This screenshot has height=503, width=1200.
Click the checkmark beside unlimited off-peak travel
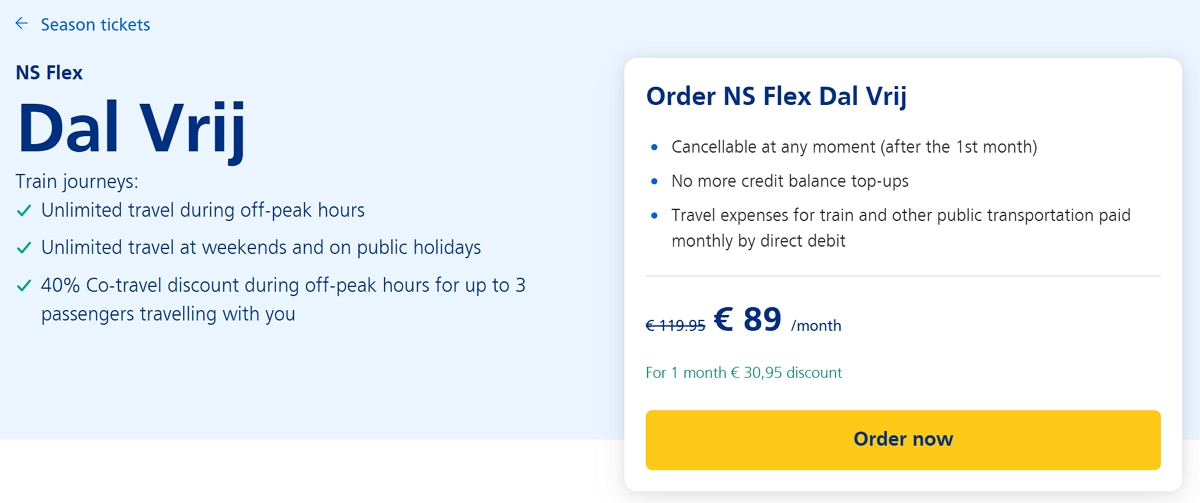click(x=25, y=211)
